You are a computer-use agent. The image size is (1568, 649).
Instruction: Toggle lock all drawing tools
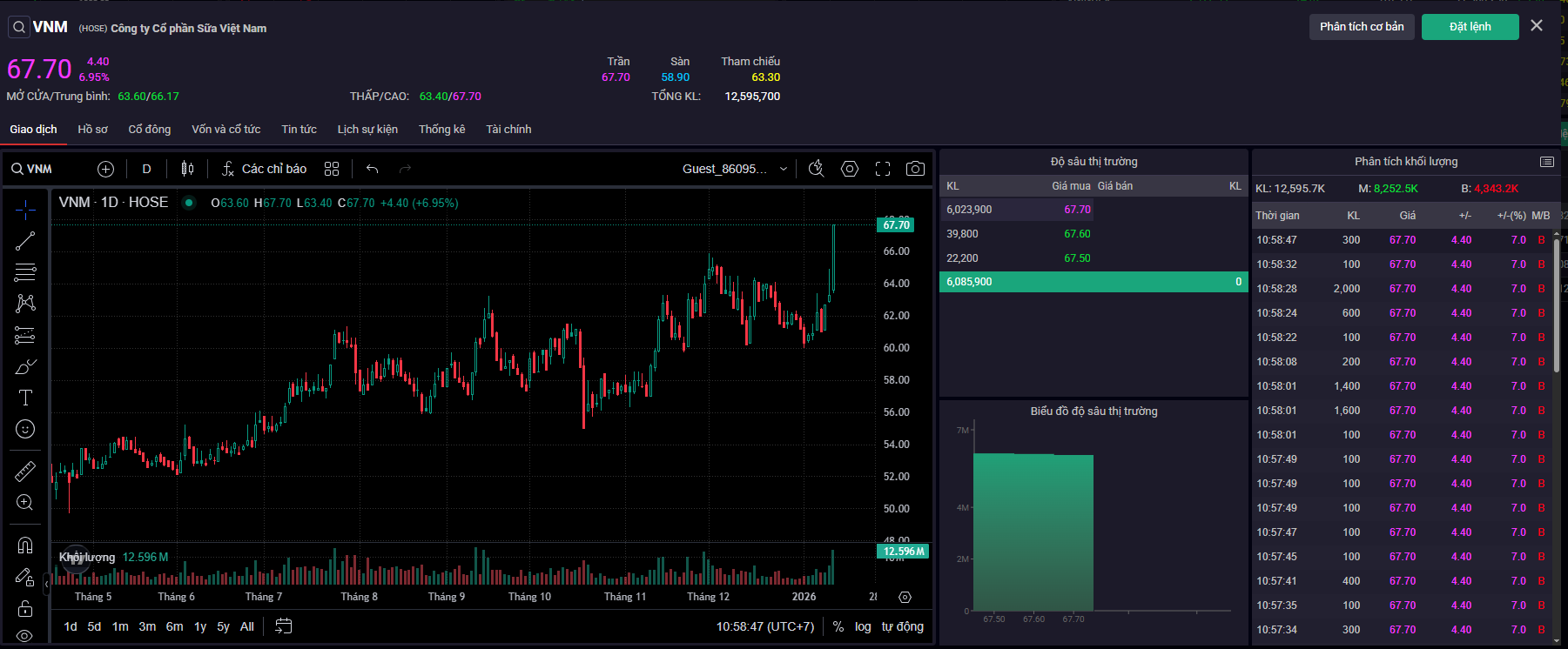[25, 607]
